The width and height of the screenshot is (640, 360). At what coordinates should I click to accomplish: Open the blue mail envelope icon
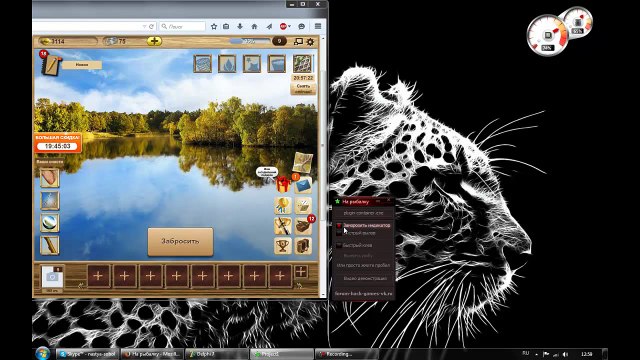303,185
